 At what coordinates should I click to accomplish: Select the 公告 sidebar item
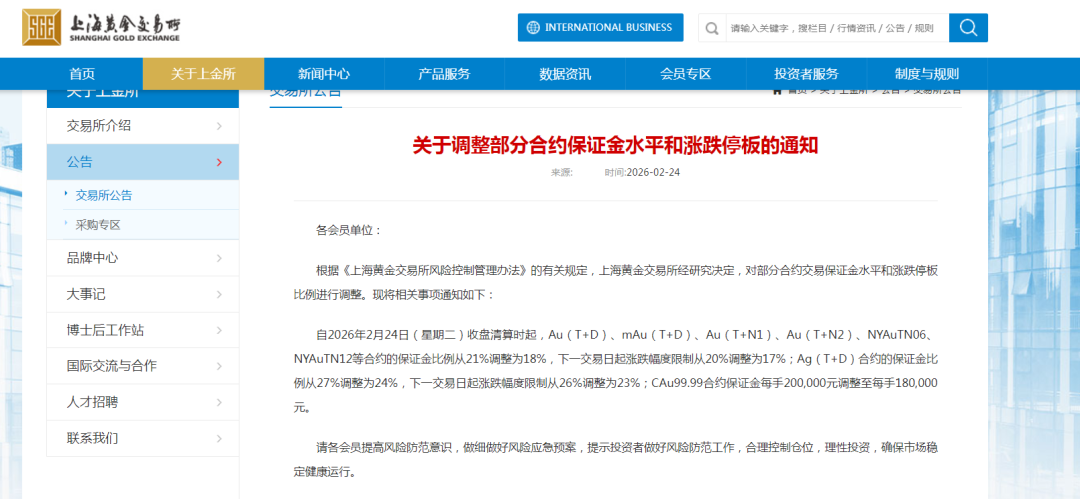coord(143,162)
